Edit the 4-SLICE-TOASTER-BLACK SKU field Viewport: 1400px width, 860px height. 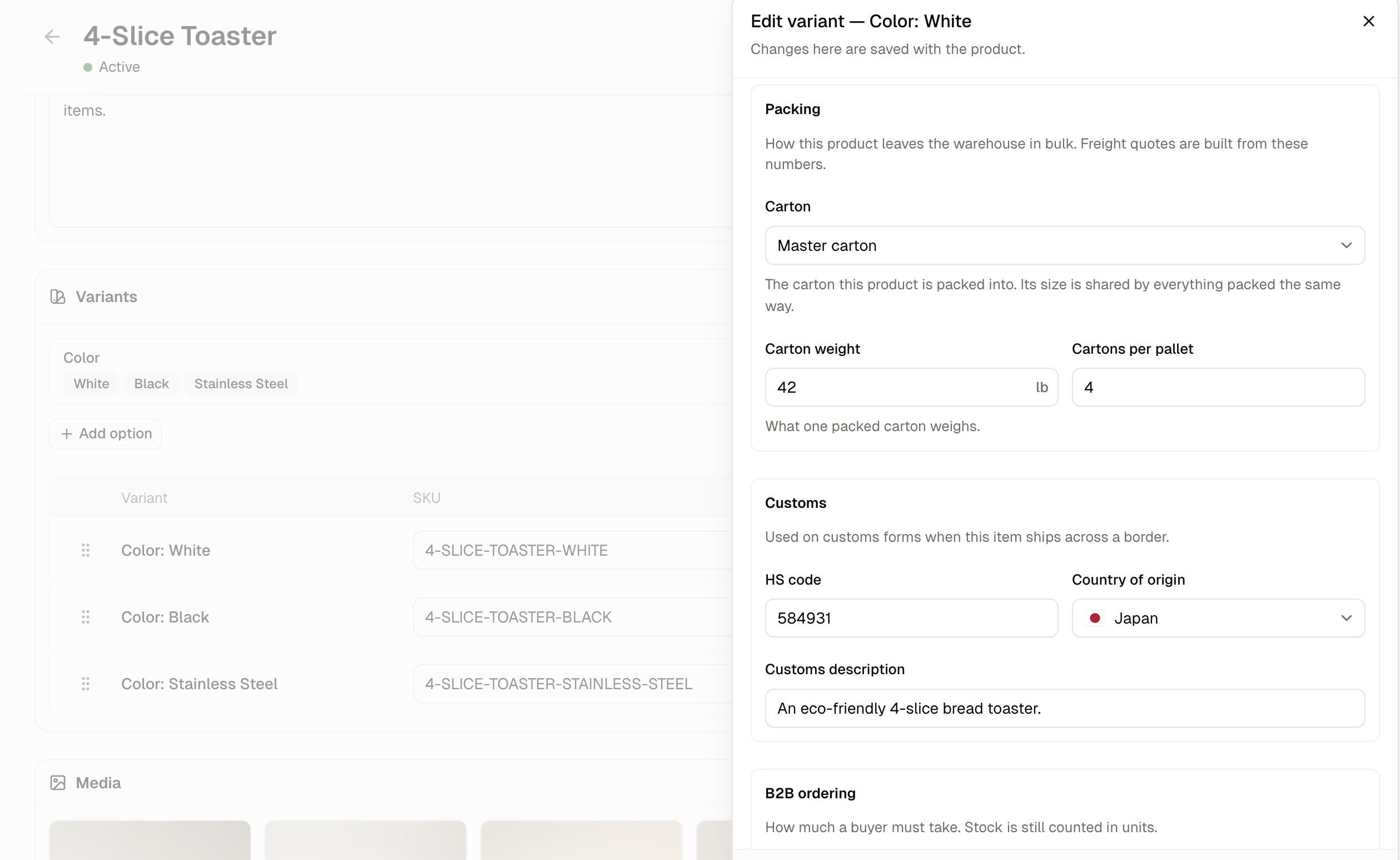point(573,616)
